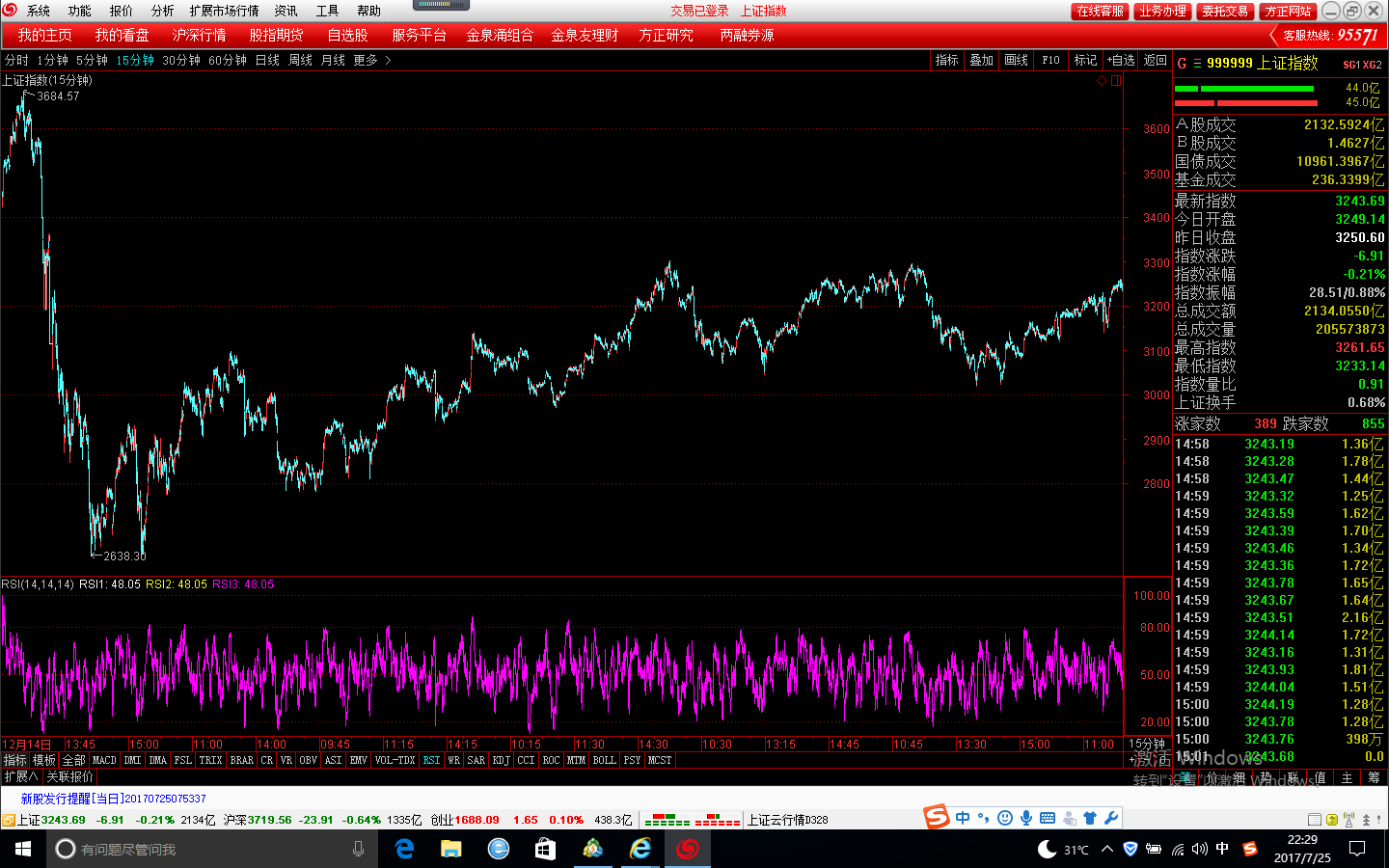This screenshot has height=868, width=1389.
Task: Expand the 更多 periods dropdown
Action: (x=371, y=60)
